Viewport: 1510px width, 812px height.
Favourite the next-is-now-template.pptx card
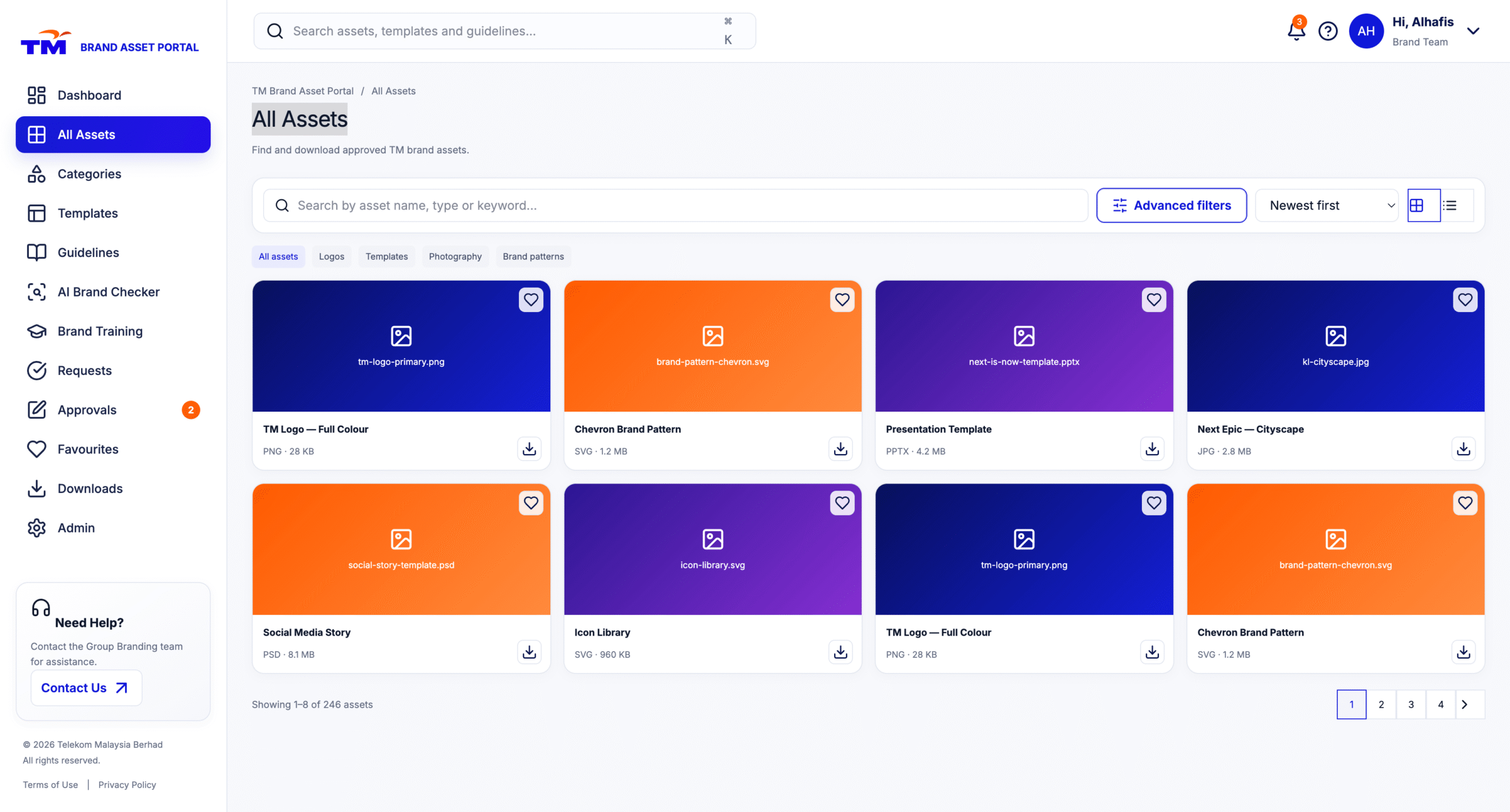(x=1154, y=300)
